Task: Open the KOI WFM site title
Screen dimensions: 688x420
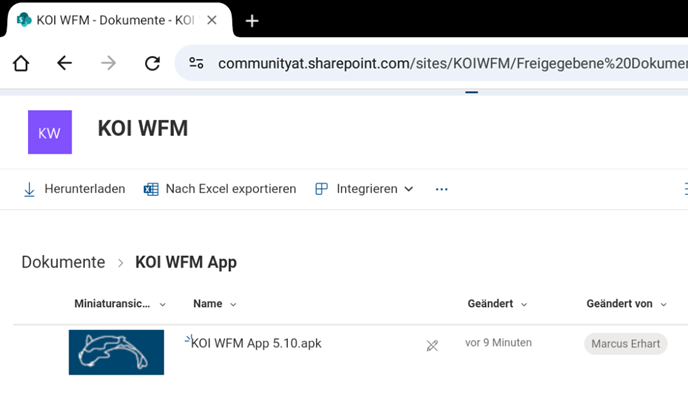Action: [143, 129]
